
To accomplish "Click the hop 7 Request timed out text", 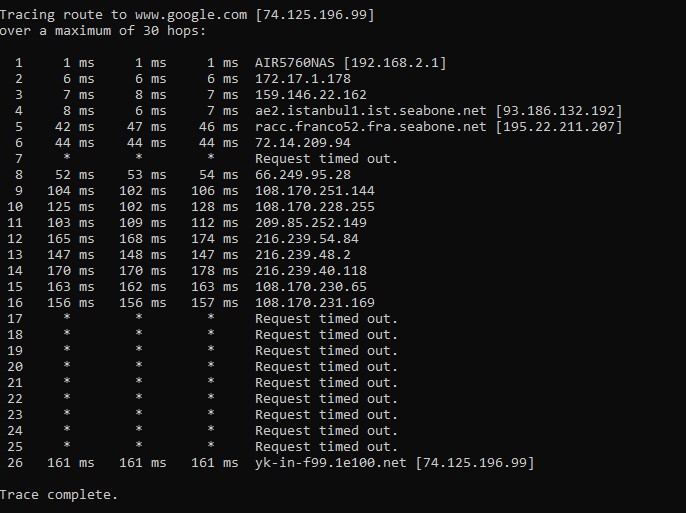I will [x=326, y=159].
